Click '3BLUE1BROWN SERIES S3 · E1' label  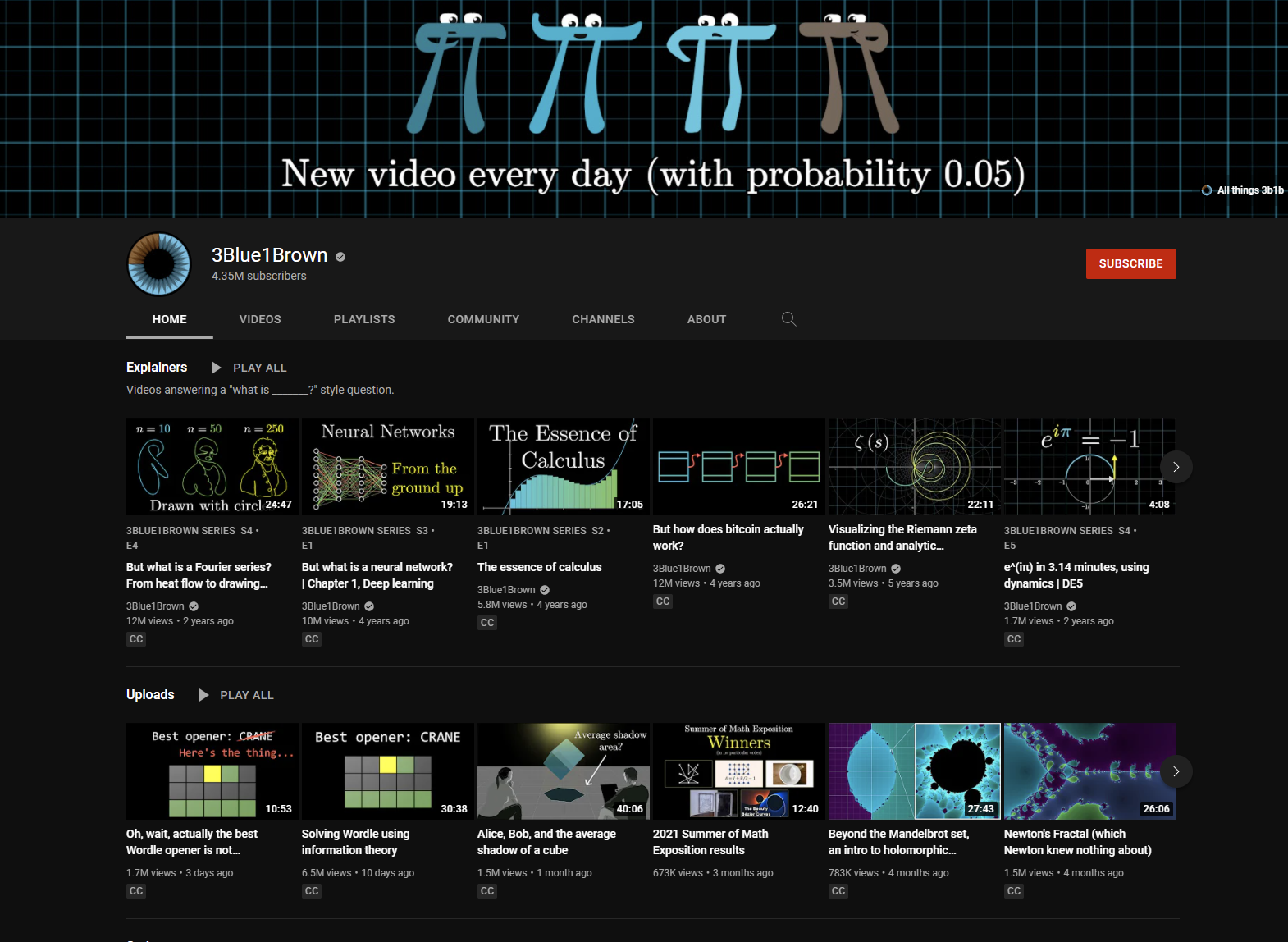click(x=368, y=538)
